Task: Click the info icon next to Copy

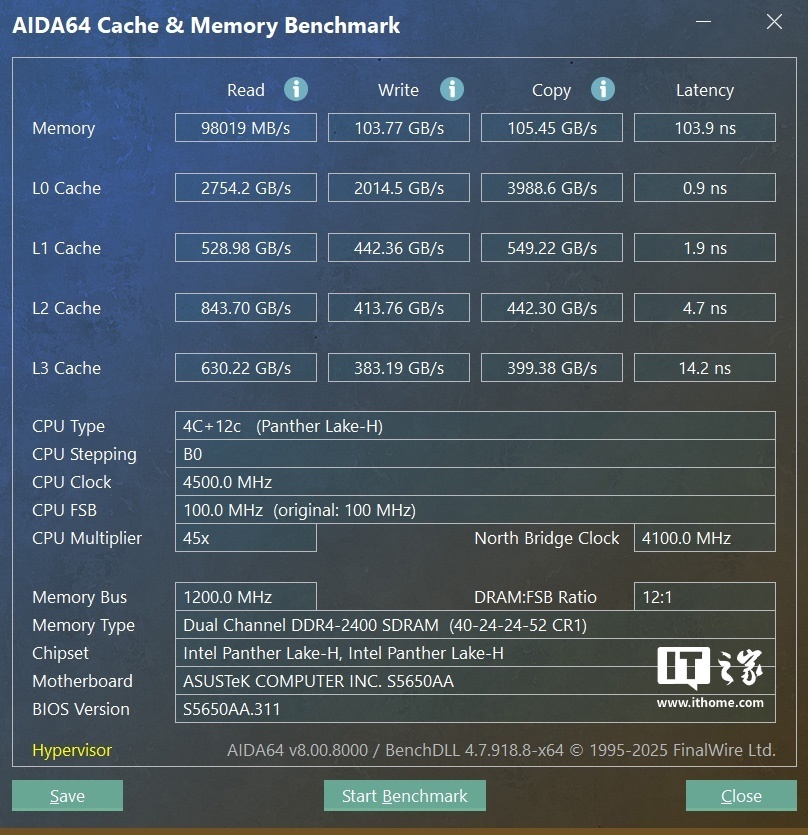Action: point(603,89)
